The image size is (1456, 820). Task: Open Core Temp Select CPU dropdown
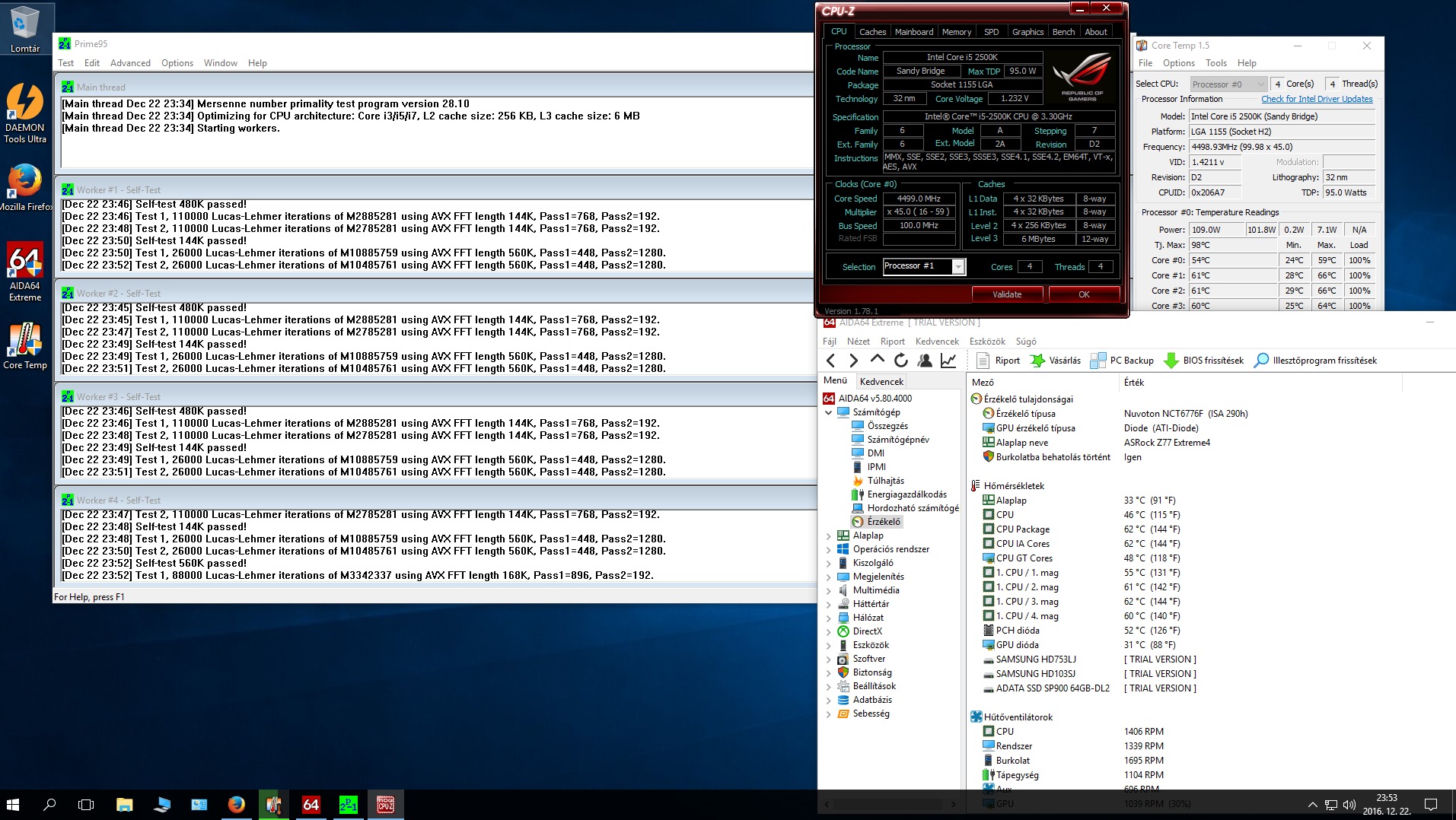1228,84
